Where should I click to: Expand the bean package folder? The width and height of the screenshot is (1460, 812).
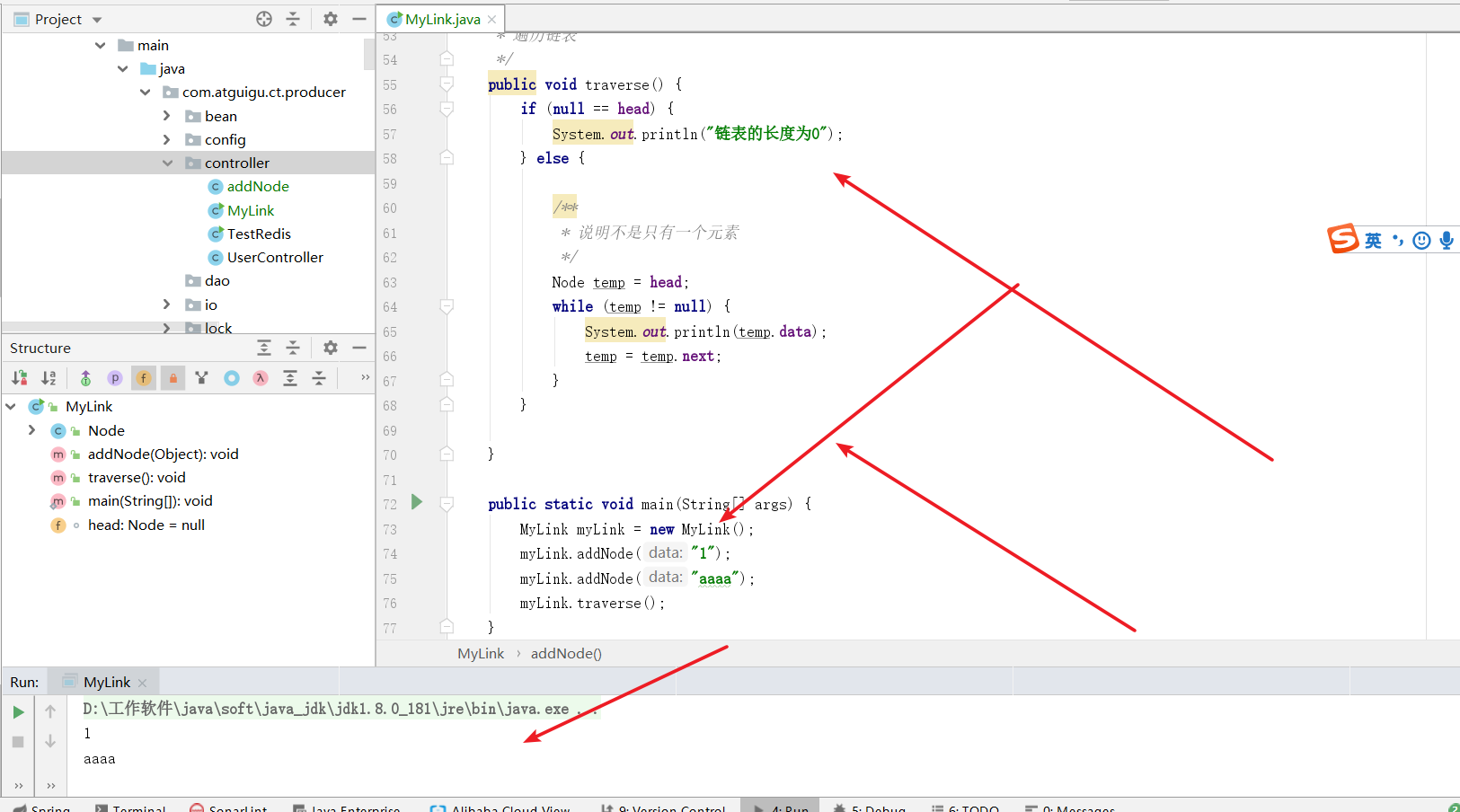pyautogui.click(x=167, y=116)
